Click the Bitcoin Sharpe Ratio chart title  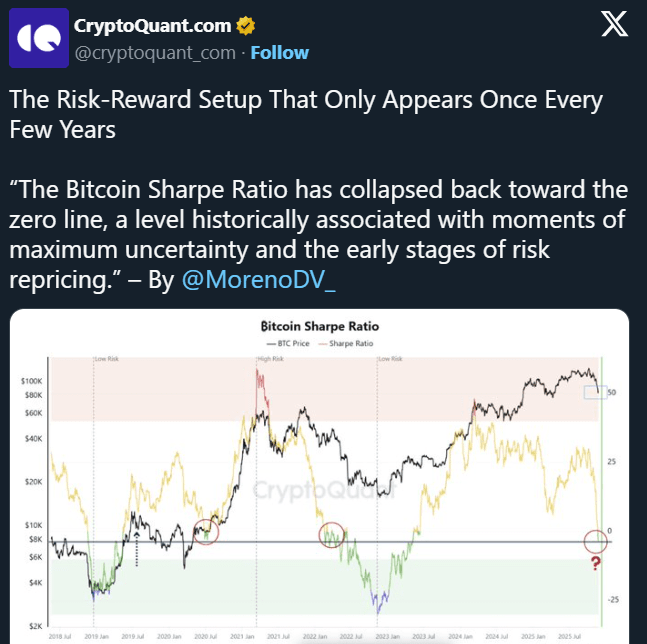[319, 326]
